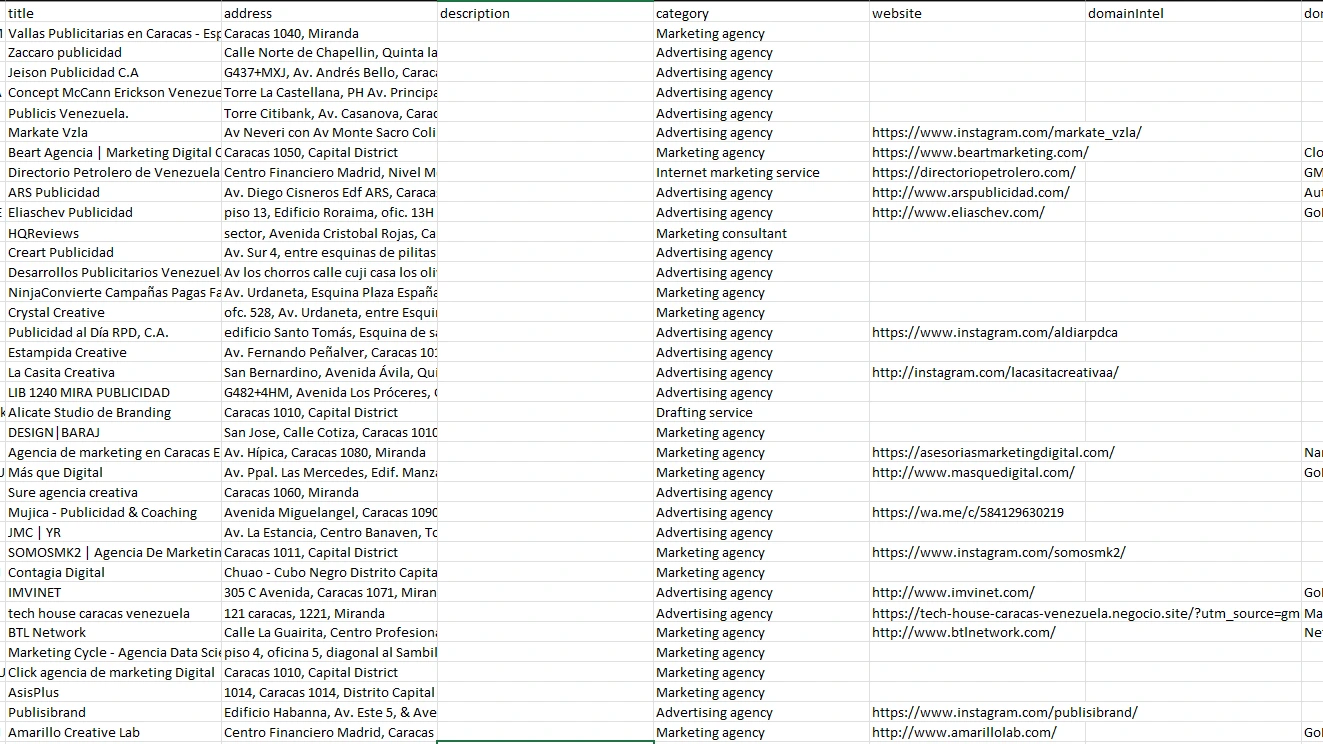Open the directoriopetrolero.com website cell
Screen dimensions: 1323x744
tap(977, 173)
